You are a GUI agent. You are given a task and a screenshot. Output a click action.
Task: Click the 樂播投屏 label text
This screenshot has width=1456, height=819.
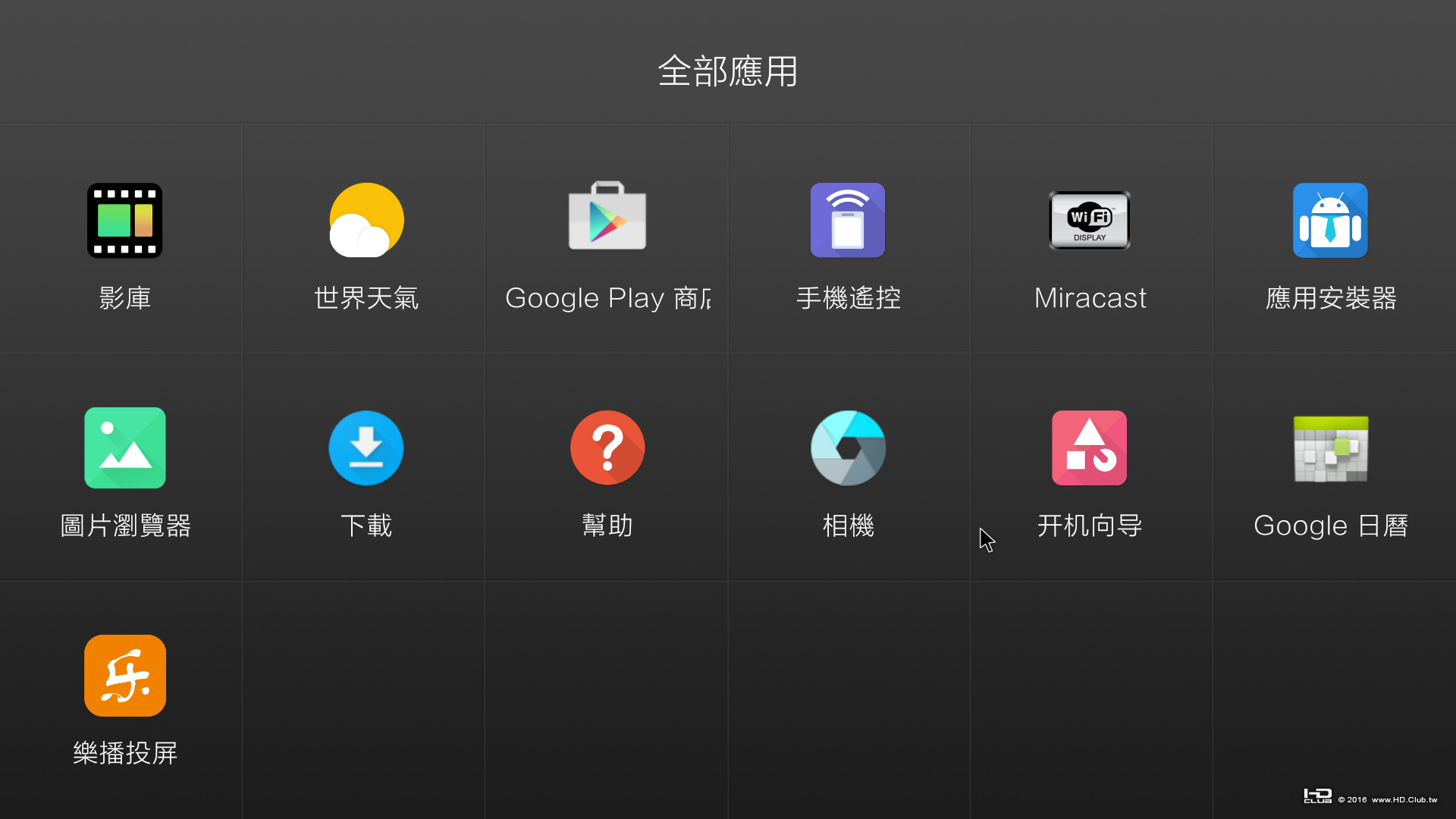[124, 753]
